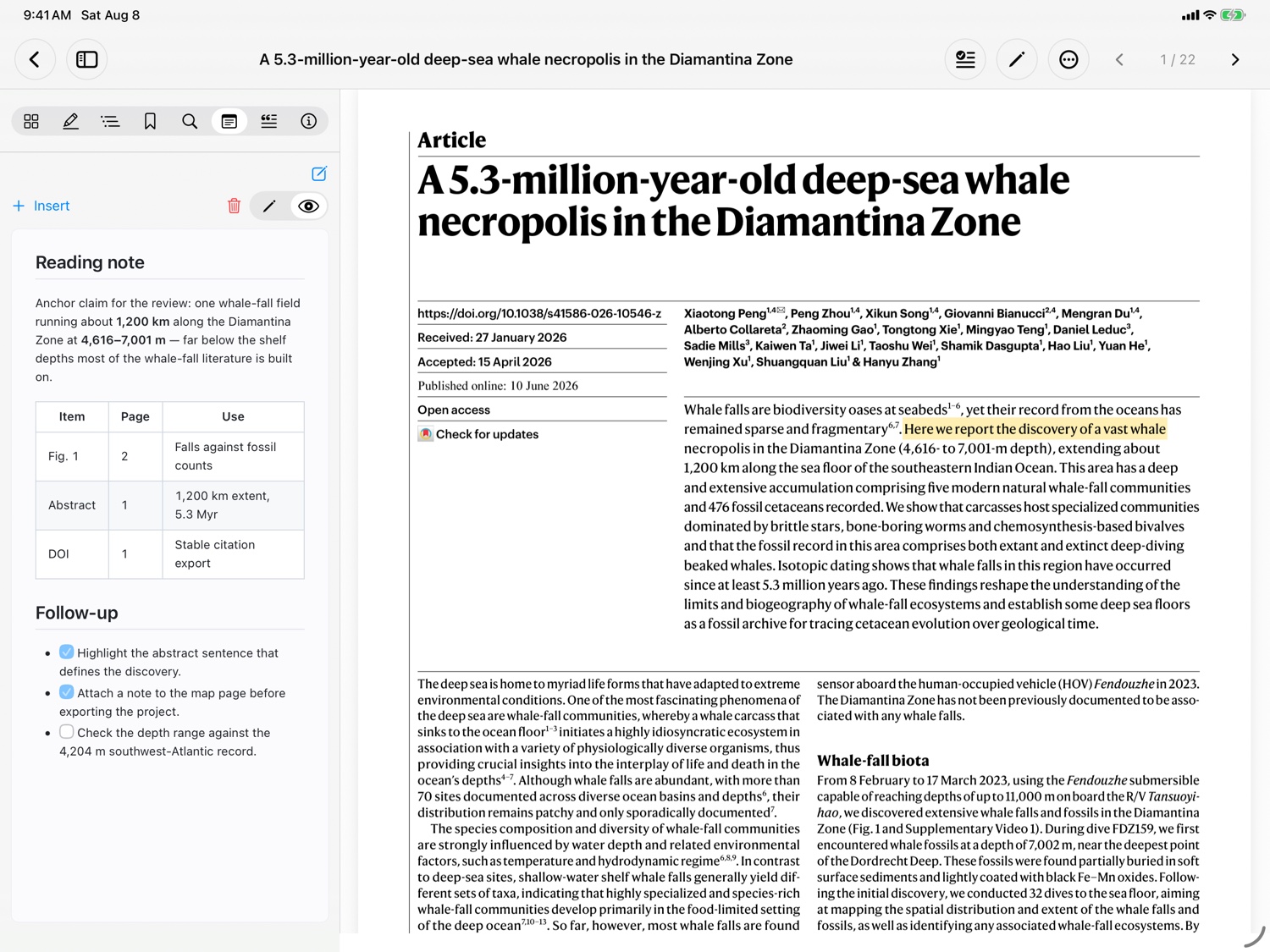
Task: Create a new note with the compose icon
Action: click(x=319, y=173)
